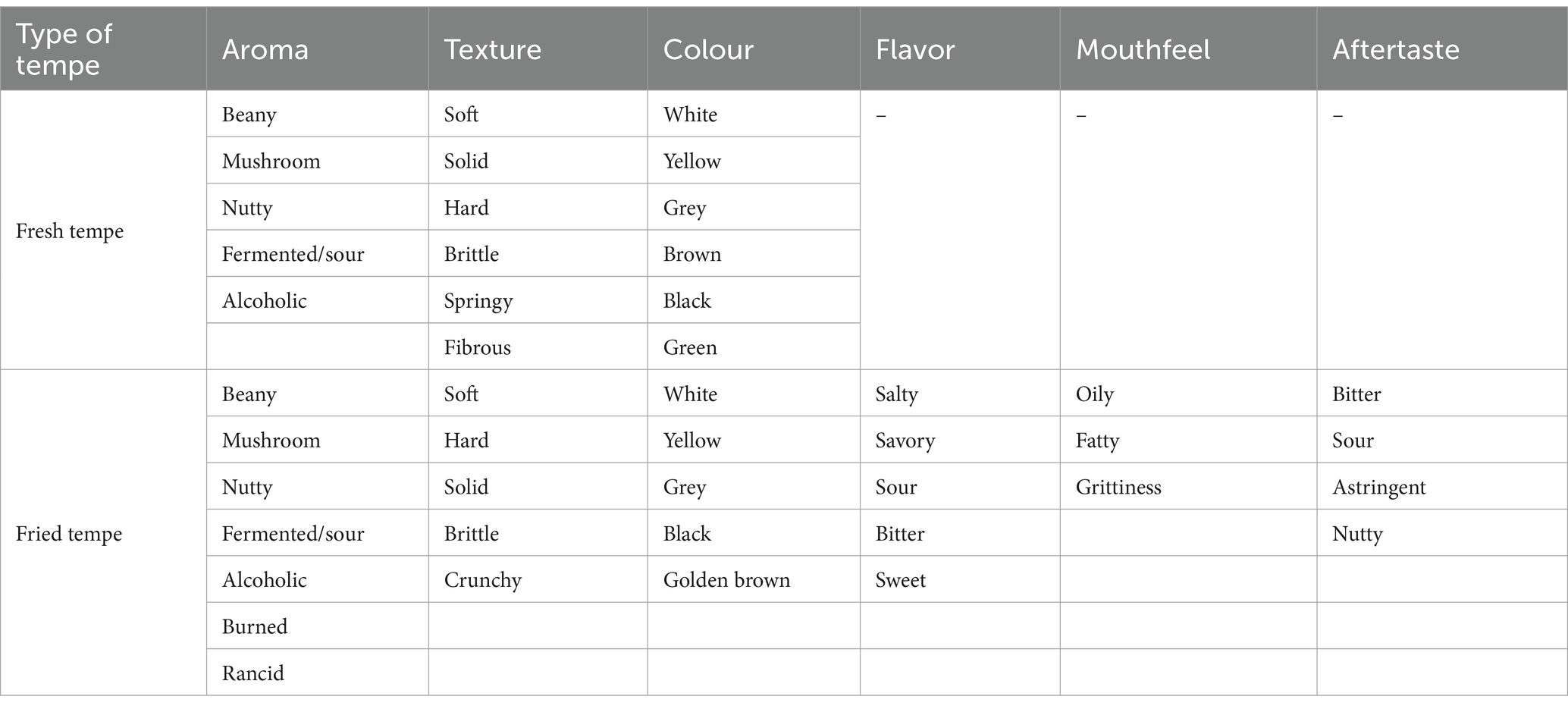Select the Colour column header
Image resolution: width=1568 pixels, height=709 pixels.
(x=754, y=49)
